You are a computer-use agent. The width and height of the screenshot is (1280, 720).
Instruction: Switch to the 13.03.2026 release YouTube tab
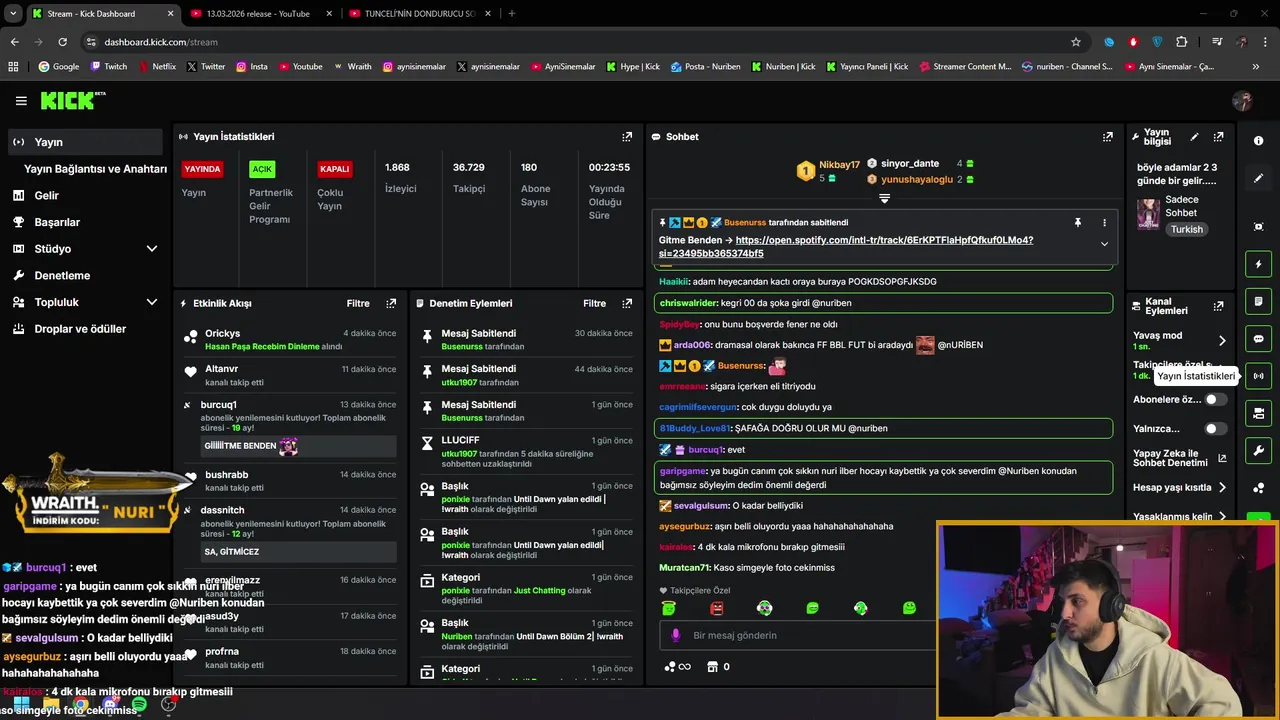click(258, 14)
